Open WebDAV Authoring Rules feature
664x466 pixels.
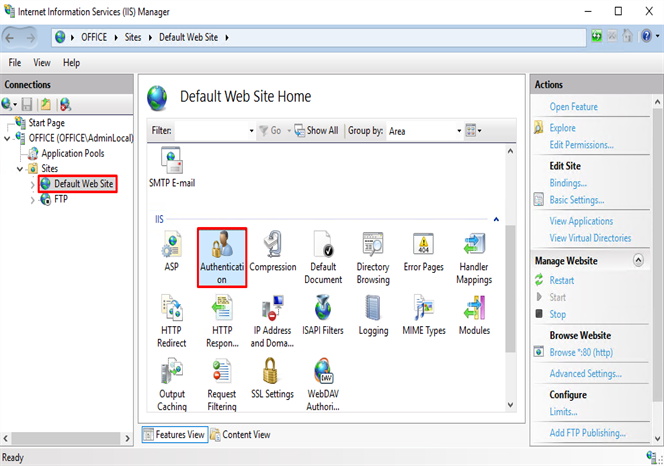tap(323, 384)
